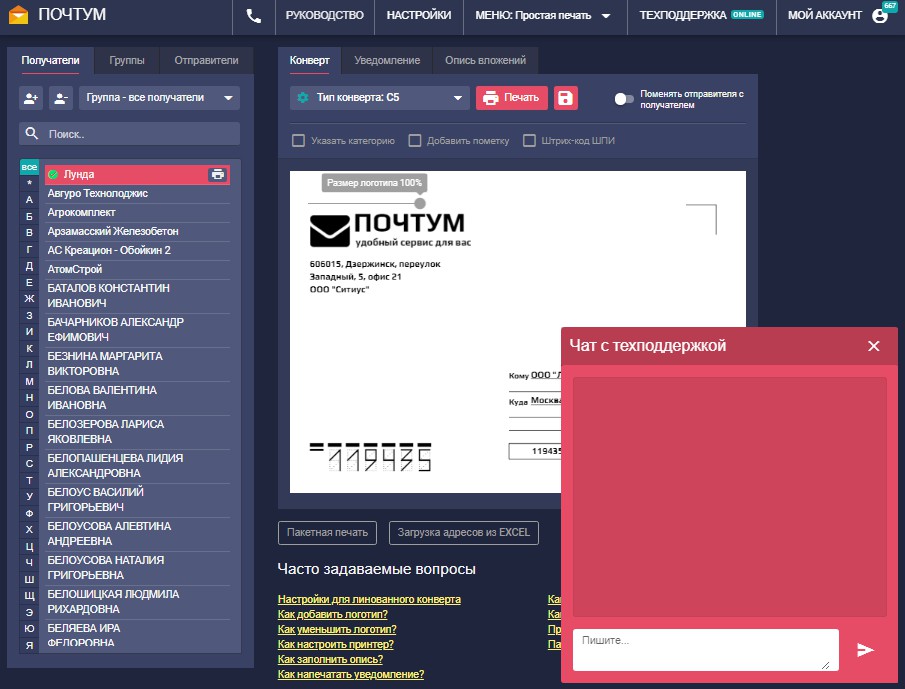
Task: Click the search magnifier icon
Action: point(32,134)
